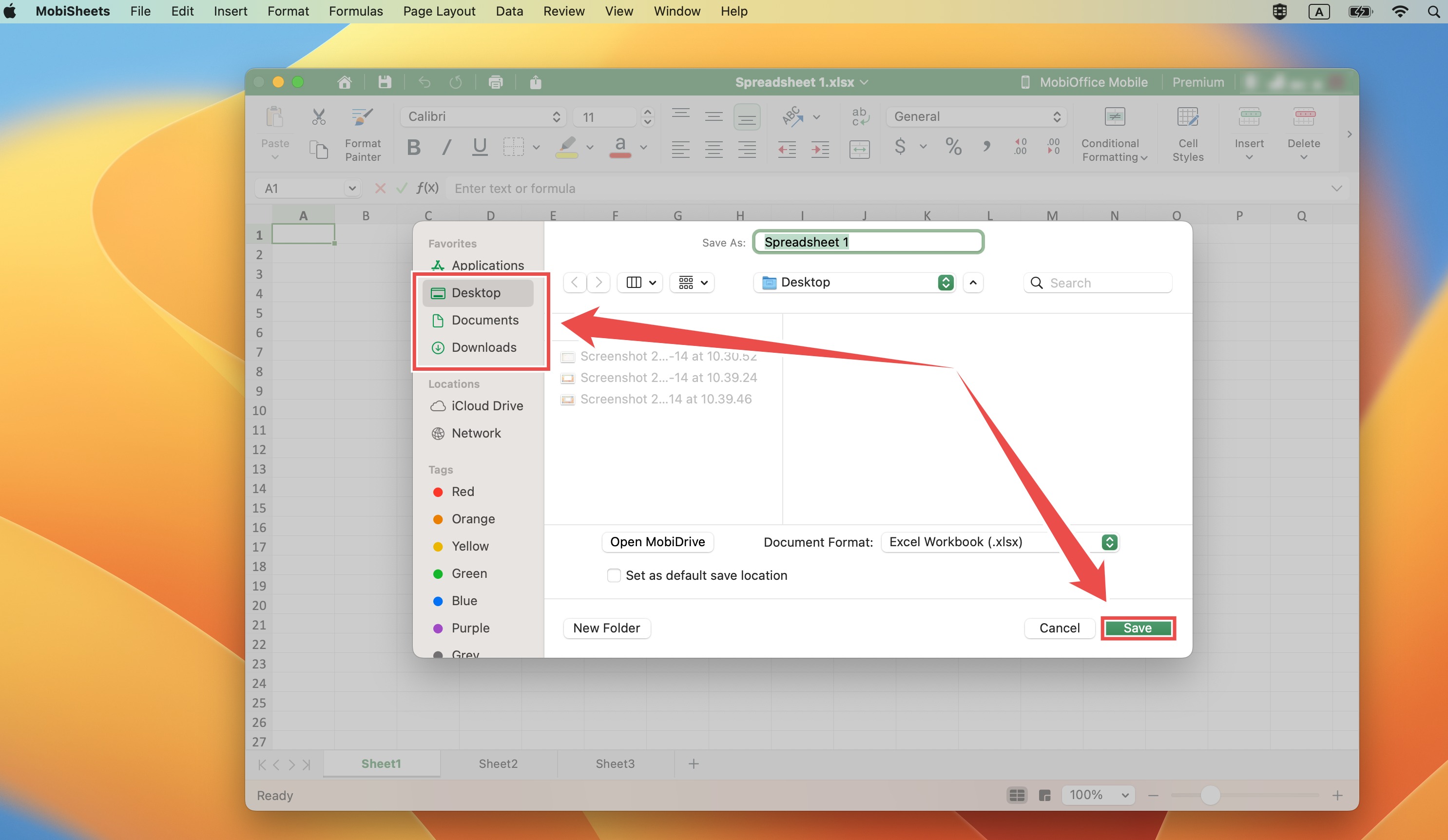Toggle Underline formatting

click(x=479, y=148)
